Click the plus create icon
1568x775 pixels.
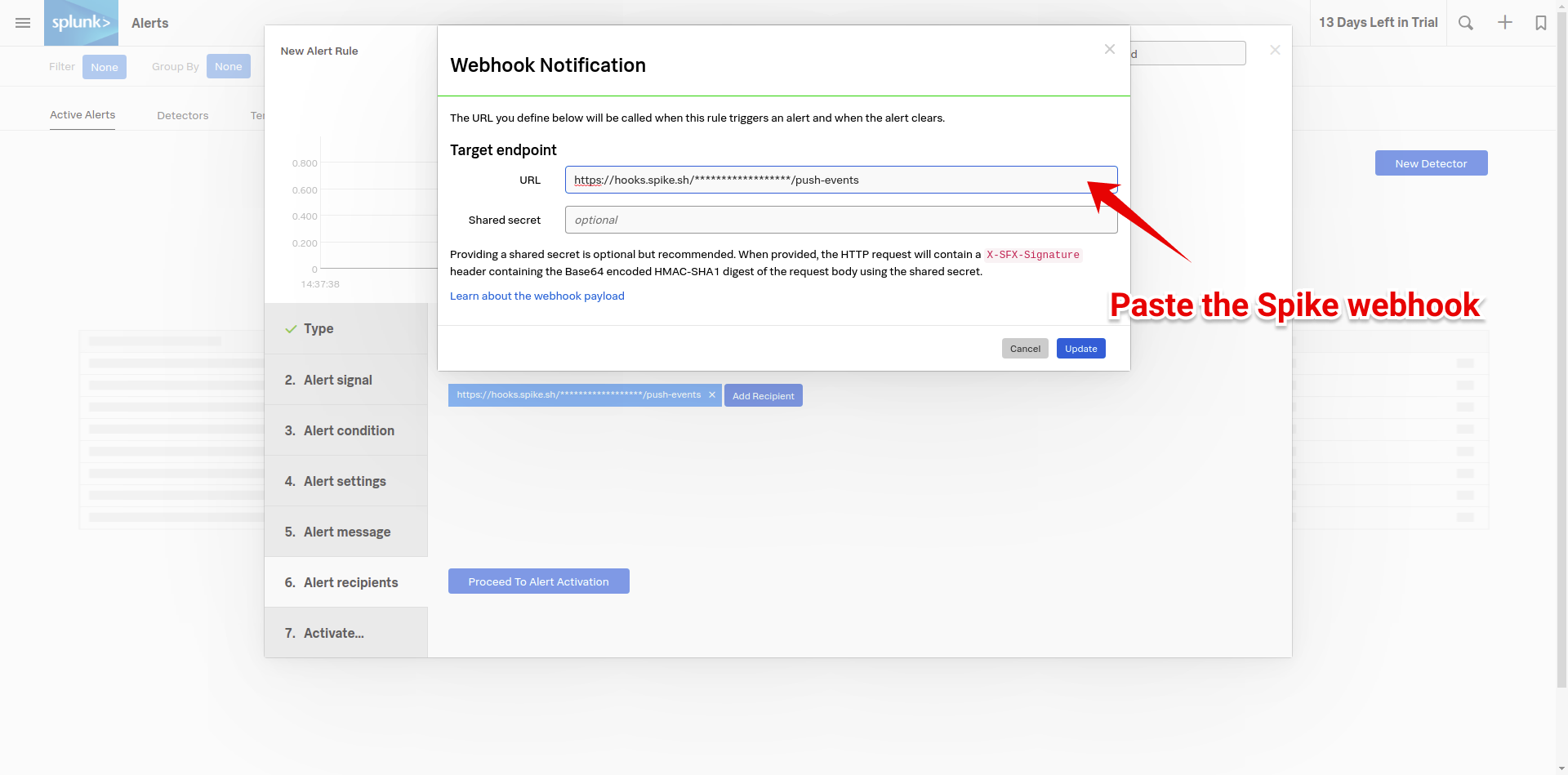coord(1504,23)
